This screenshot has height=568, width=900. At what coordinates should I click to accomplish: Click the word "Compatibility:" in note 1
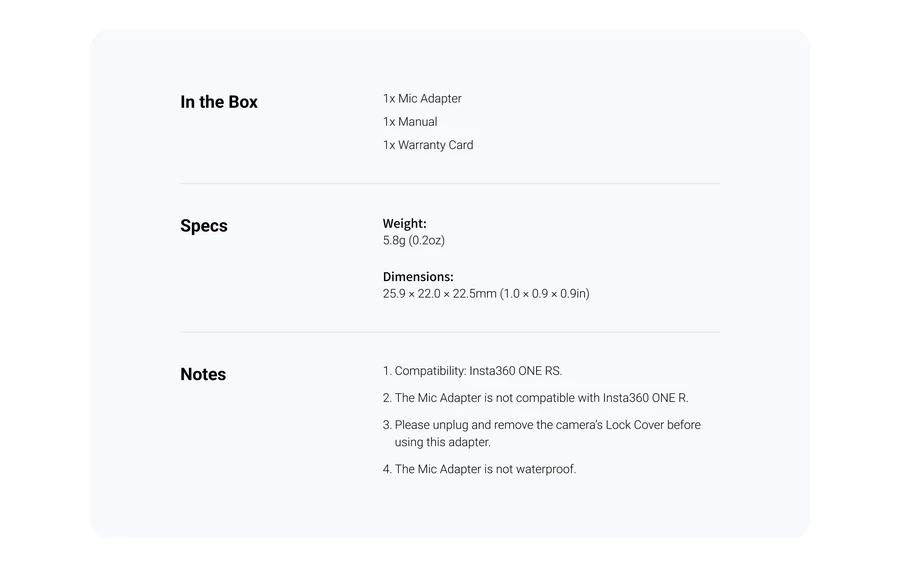[x=430, y=371]
